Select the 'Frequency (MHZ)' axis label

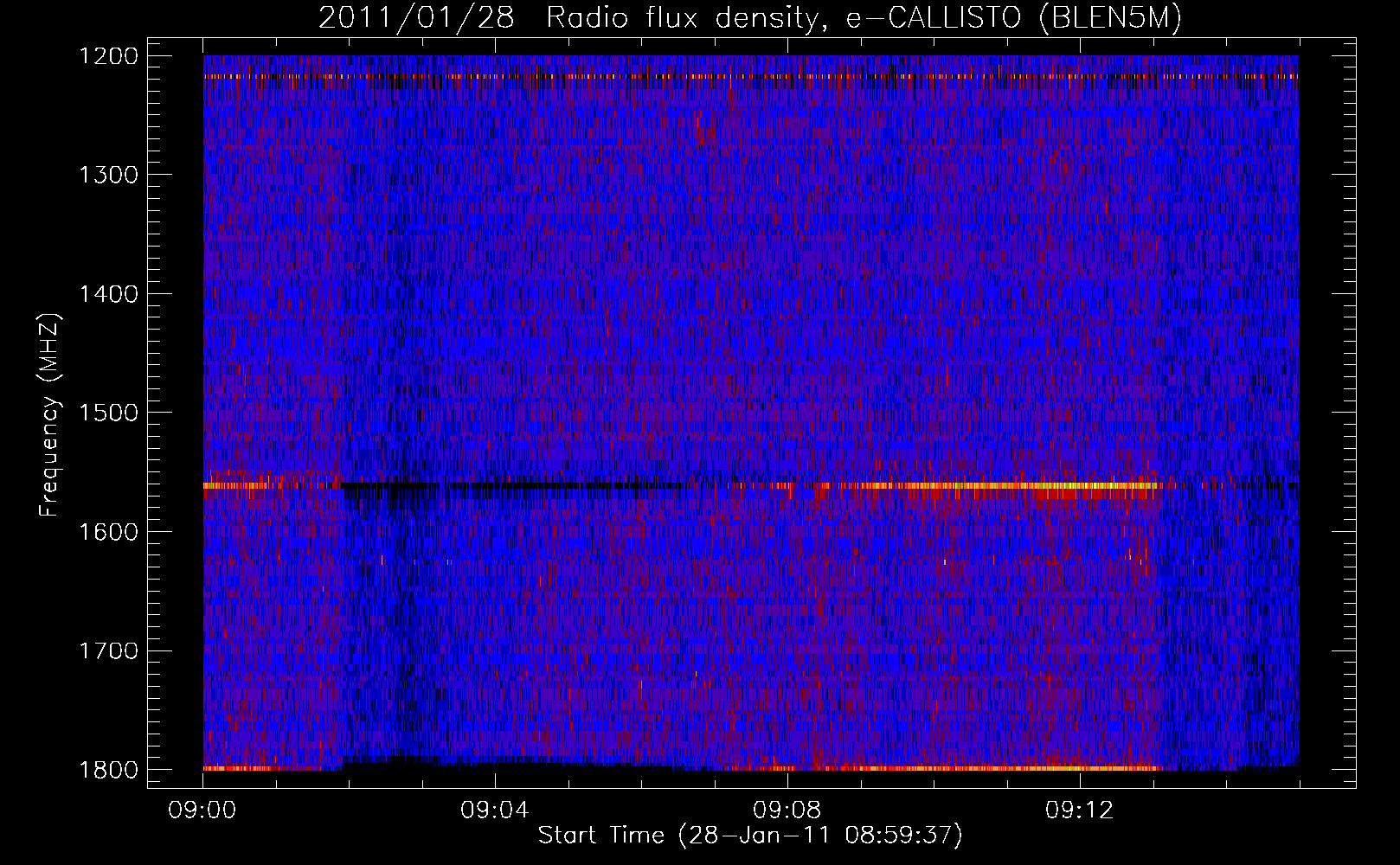point(49,415)
